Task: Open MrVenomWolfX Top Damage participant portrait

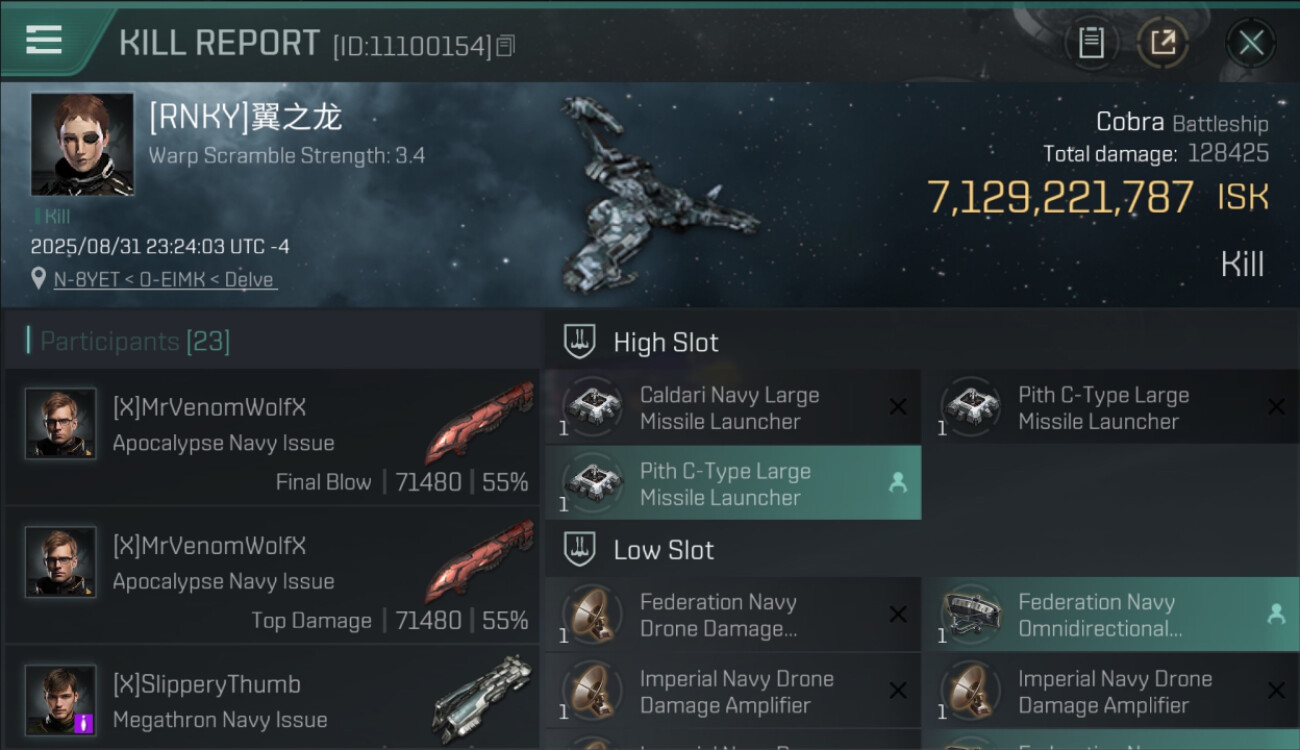Action: 61,562
